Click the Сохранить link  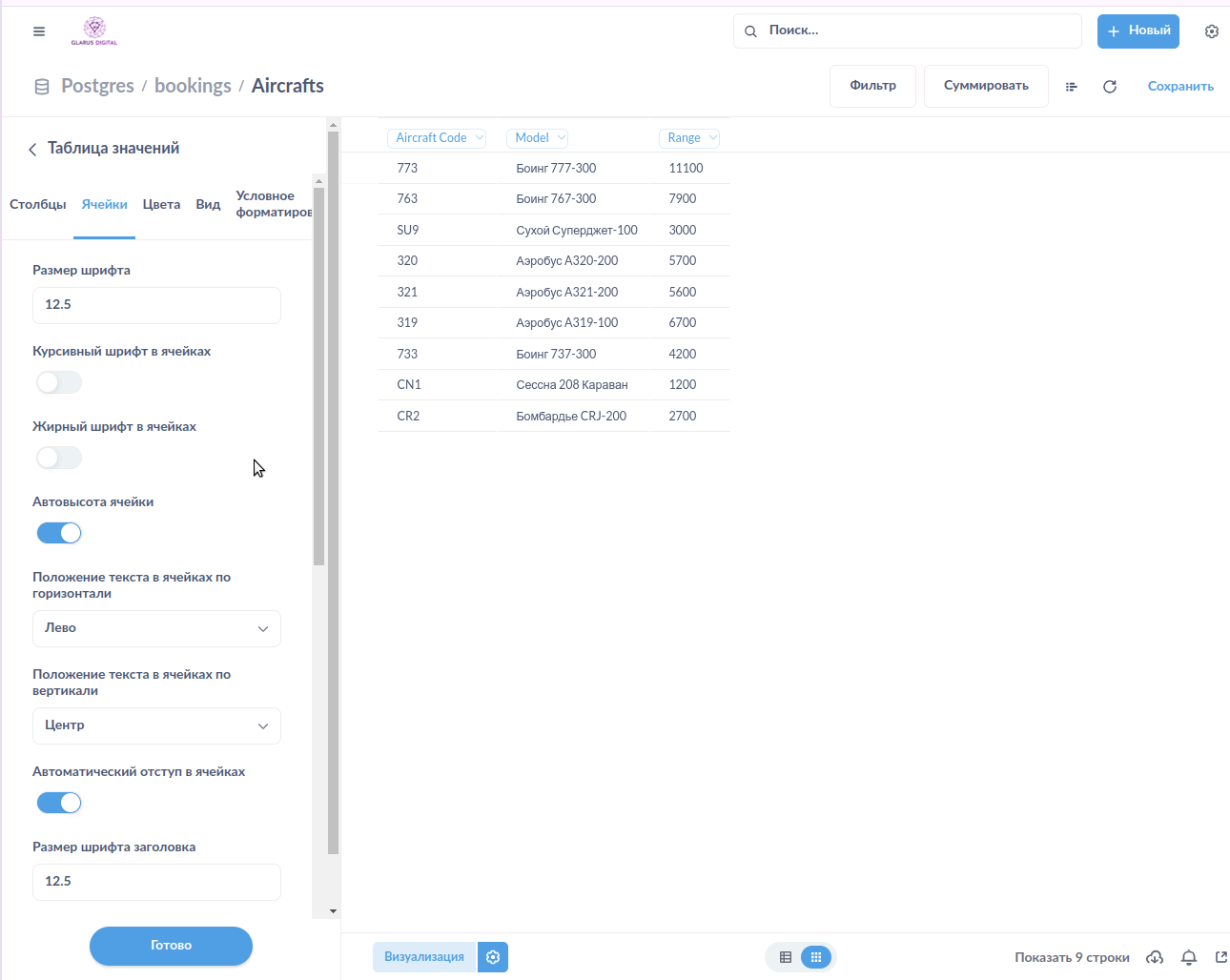1180,87
